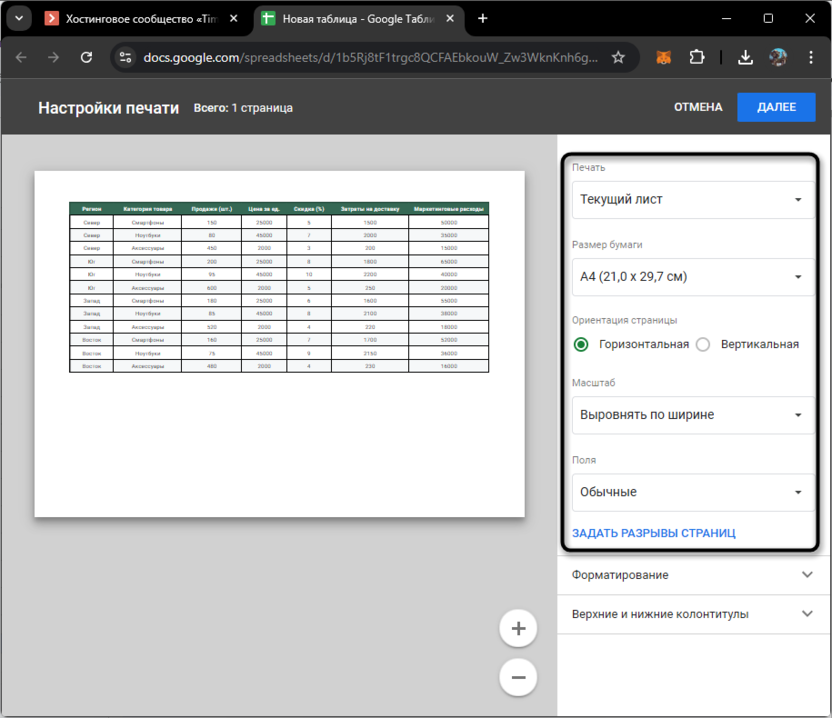Click the MetaMask fox extension icon
The width and height of the screenshot is (832, 718).
pos(664,58)
